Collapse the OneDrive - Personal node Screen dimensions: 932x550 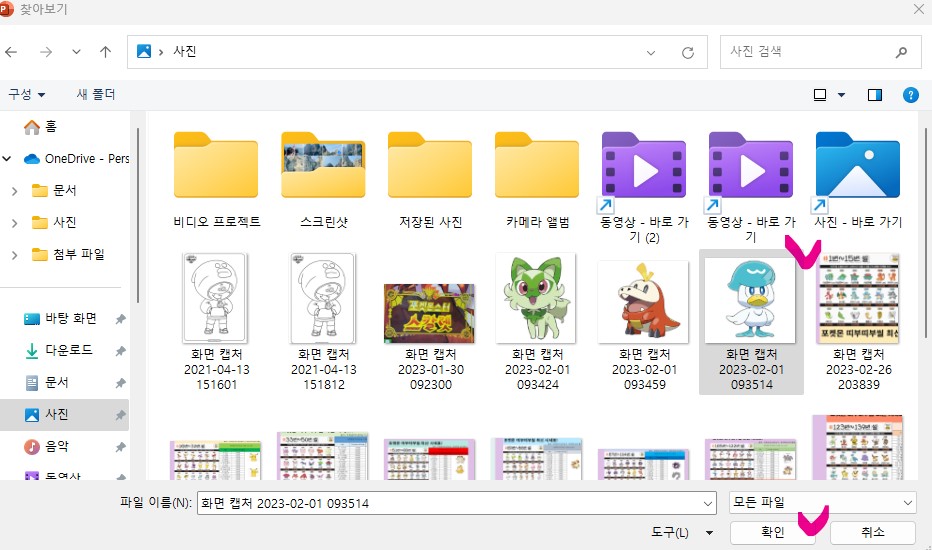point(7,159)
